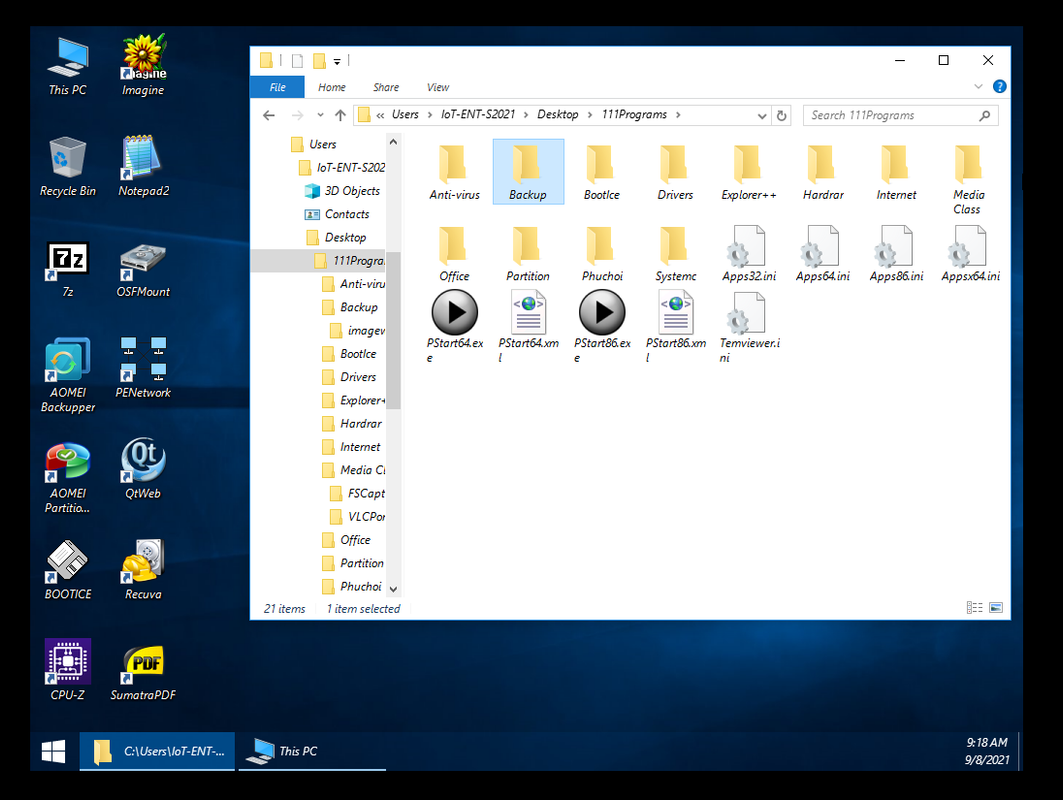The width and height of the screenshot is (1063, 800).
Task: Select VLCPor folder in navigation tree
Action: 357,517
